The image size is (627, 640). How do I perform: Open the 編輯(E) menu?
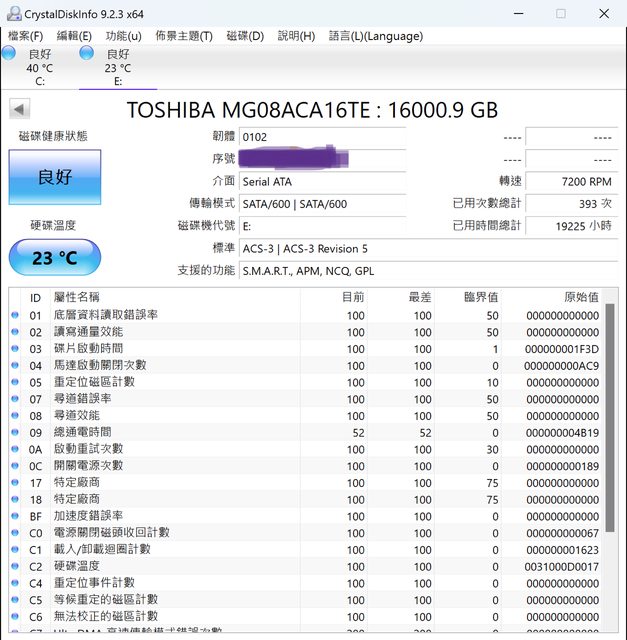click(74, 36)
